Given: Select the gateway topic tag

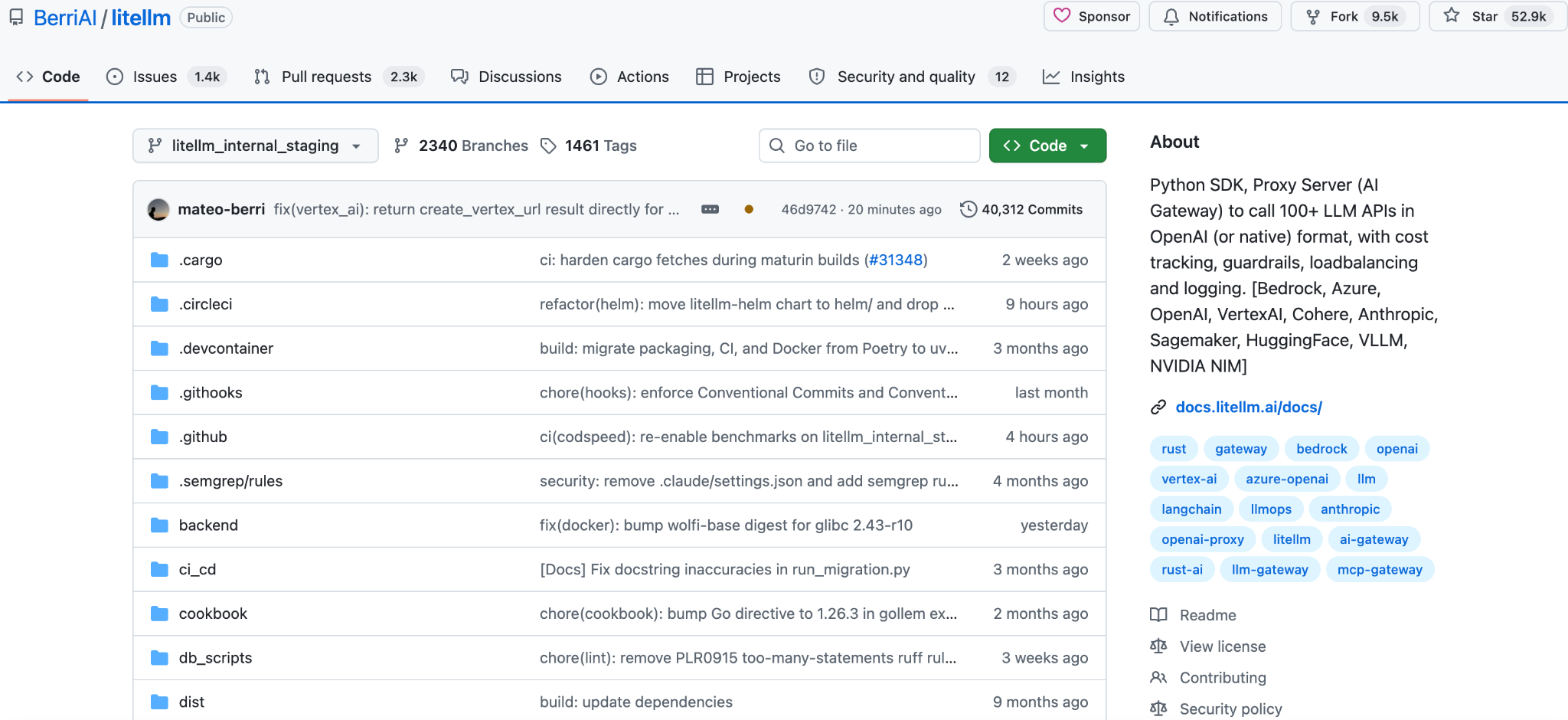Looking at the screenshot, I should [1241, 449].
